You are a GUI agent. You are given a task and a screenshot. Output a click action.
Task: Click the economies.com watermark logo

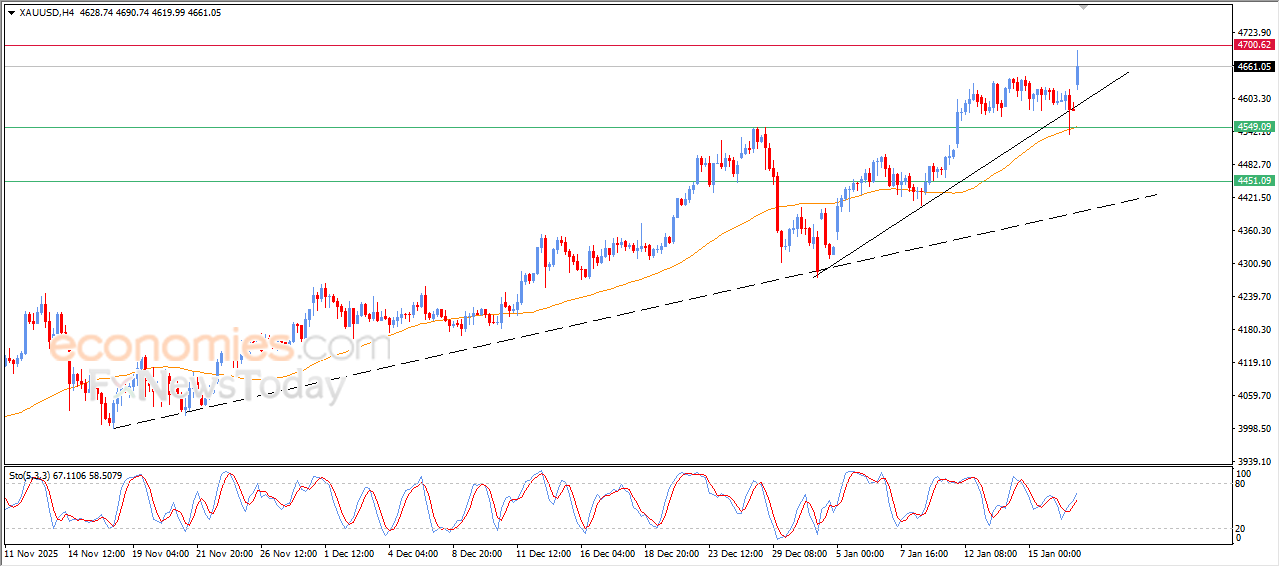point(220,347)
